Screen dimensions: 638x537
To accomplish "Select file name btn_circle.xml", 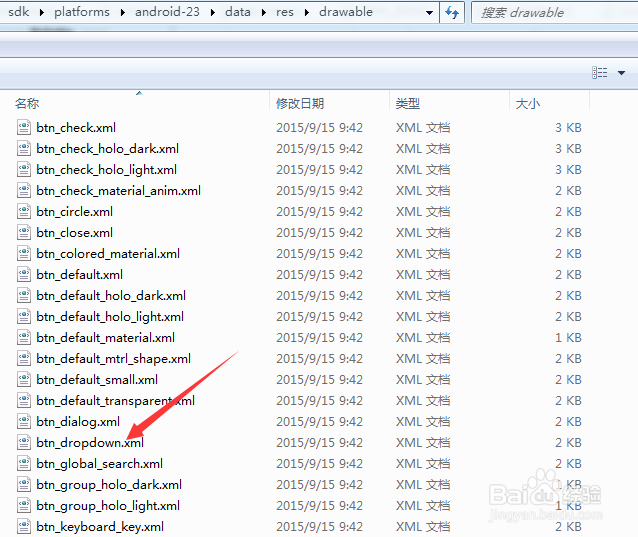I will [x=74, y=212].
